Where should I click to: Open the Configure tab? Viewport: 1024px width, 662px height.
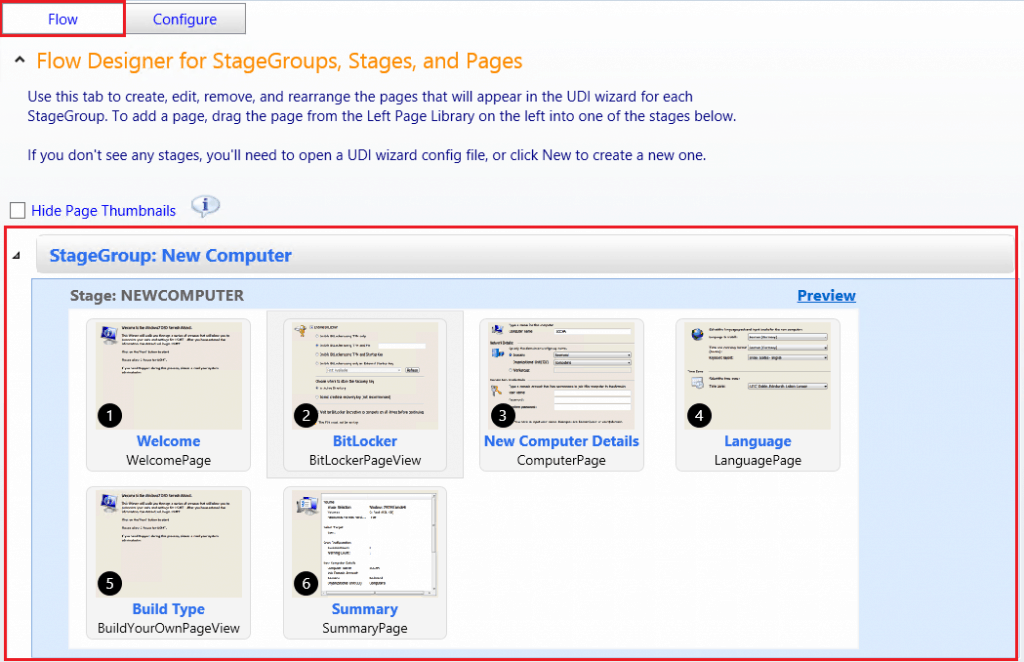tap(185, 19)
